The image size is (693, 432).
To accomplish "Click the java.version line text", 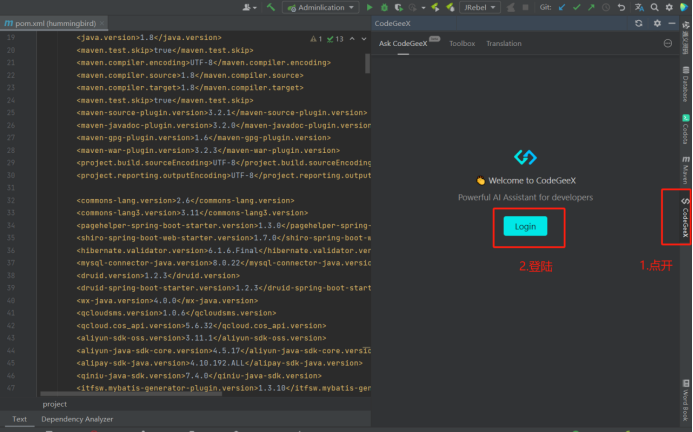I will pyautogui.click(x=149, y=38).
